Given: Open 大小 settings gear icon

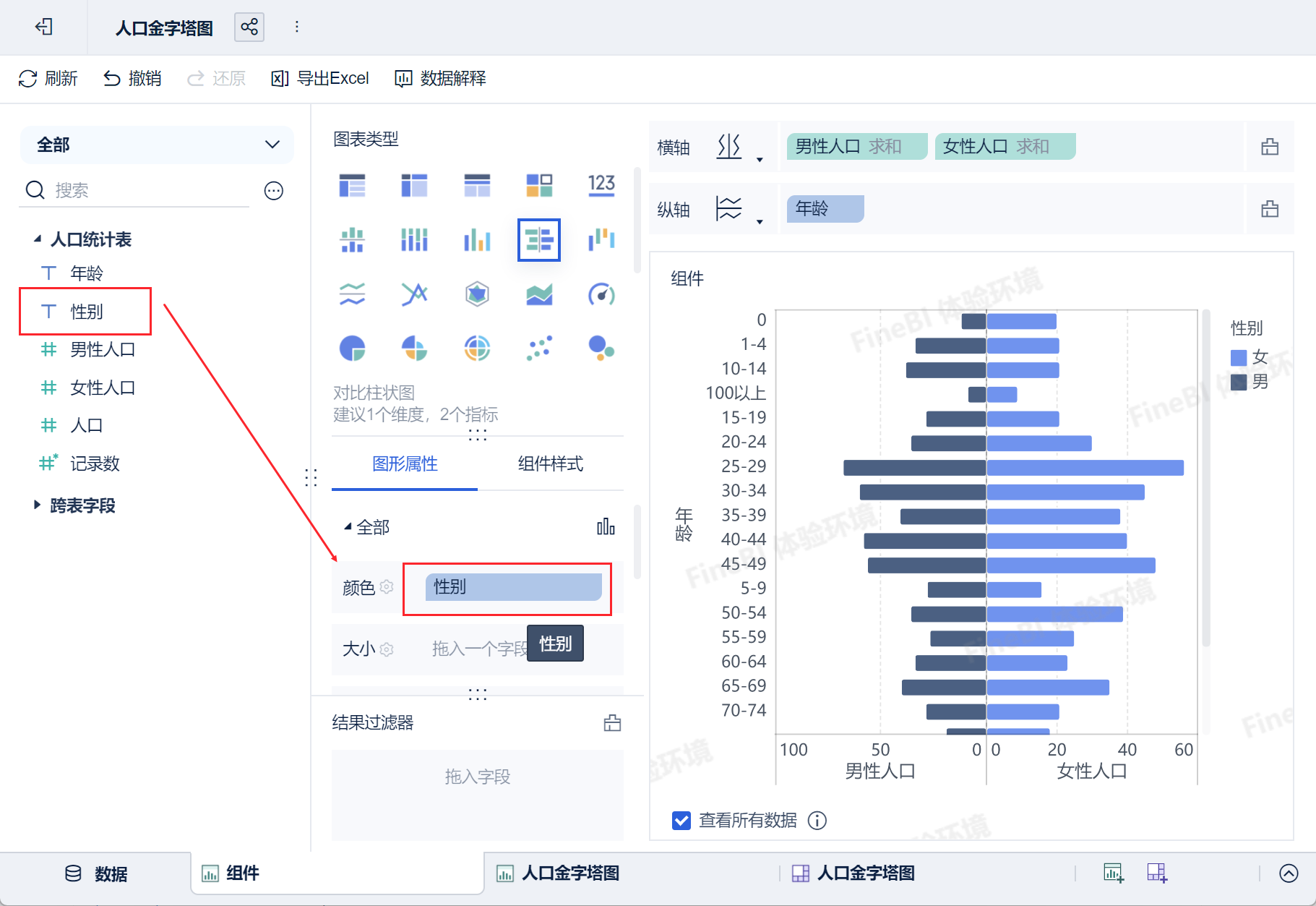Looking at the screenshot, I should [387, 649].
